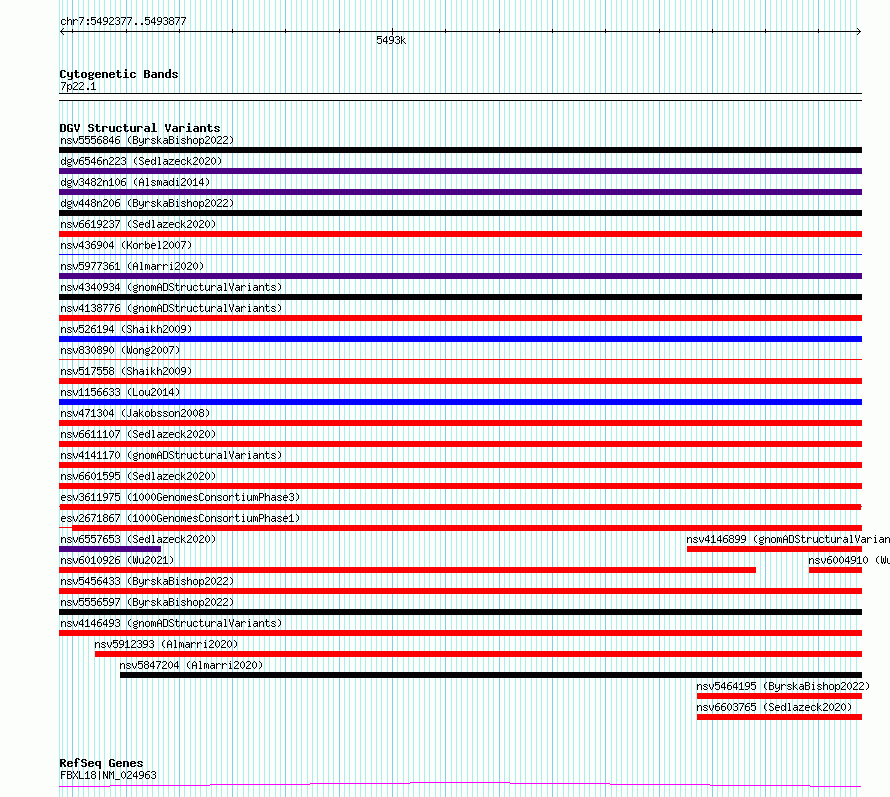Select the nsv1156633 (Lou2014) label
The image size is (890, 797).
pos(120,392)
